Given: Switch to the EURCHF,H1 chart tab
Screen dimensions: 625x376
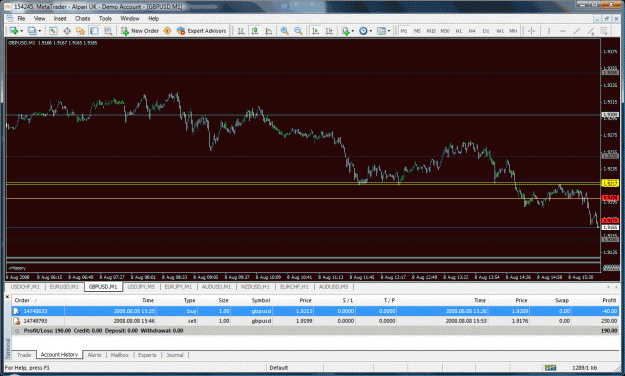Looking at the screenshot, I should pyautogui.click(x=294, y=287).
